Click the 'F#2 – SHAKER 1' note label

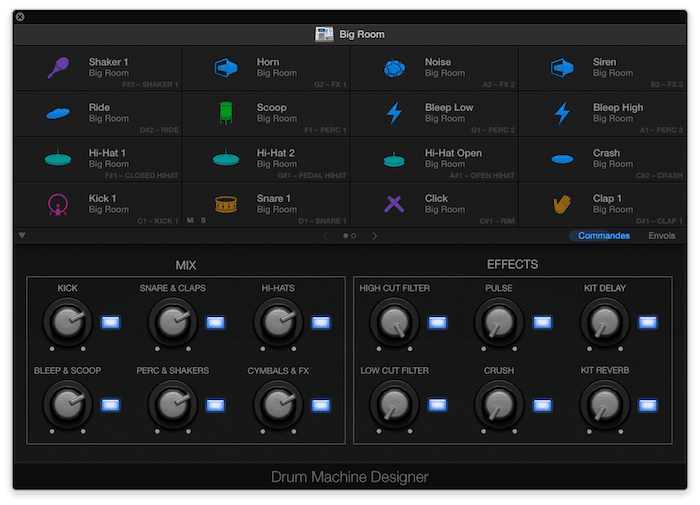[150, 84]
